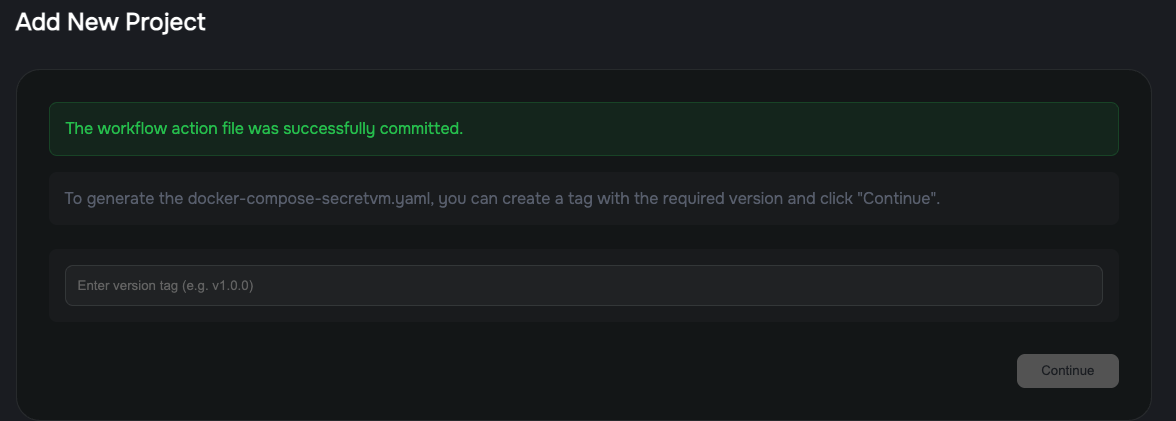Click the green workflow success message
The image size is (1176, 421).
click(264, 129)
